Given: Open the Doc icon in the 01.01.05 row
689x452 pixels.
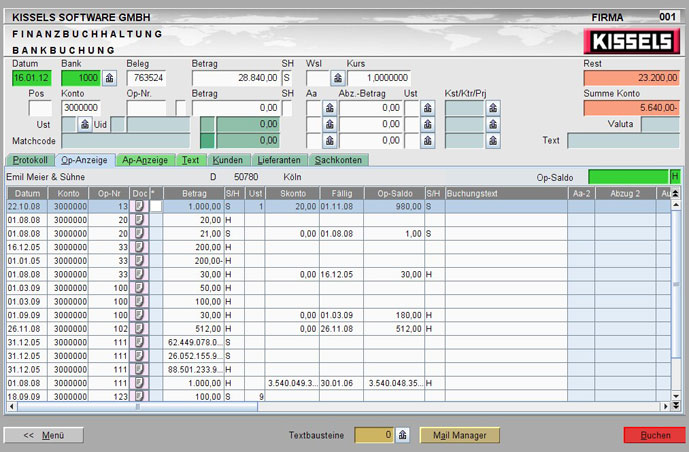Looking at the screenshot, I should (x=139, y=260).
